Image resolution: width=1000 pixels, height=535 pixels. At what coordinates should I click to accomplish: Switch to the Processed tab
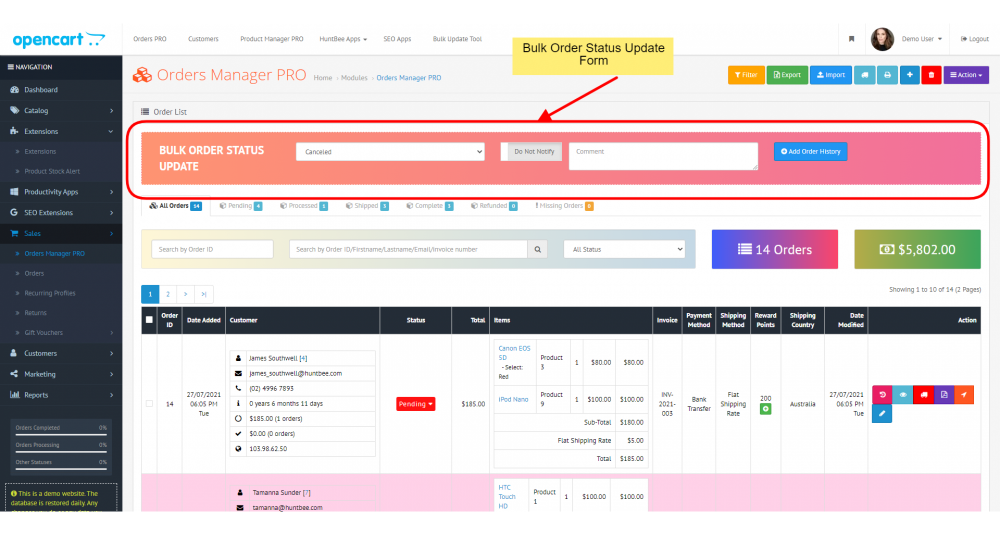tap(304, 206)
